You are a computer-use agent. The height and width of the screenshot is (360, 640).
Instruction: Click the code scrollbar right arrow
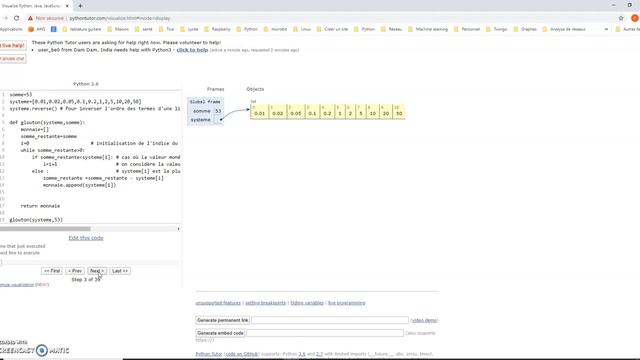coord(178,229)
